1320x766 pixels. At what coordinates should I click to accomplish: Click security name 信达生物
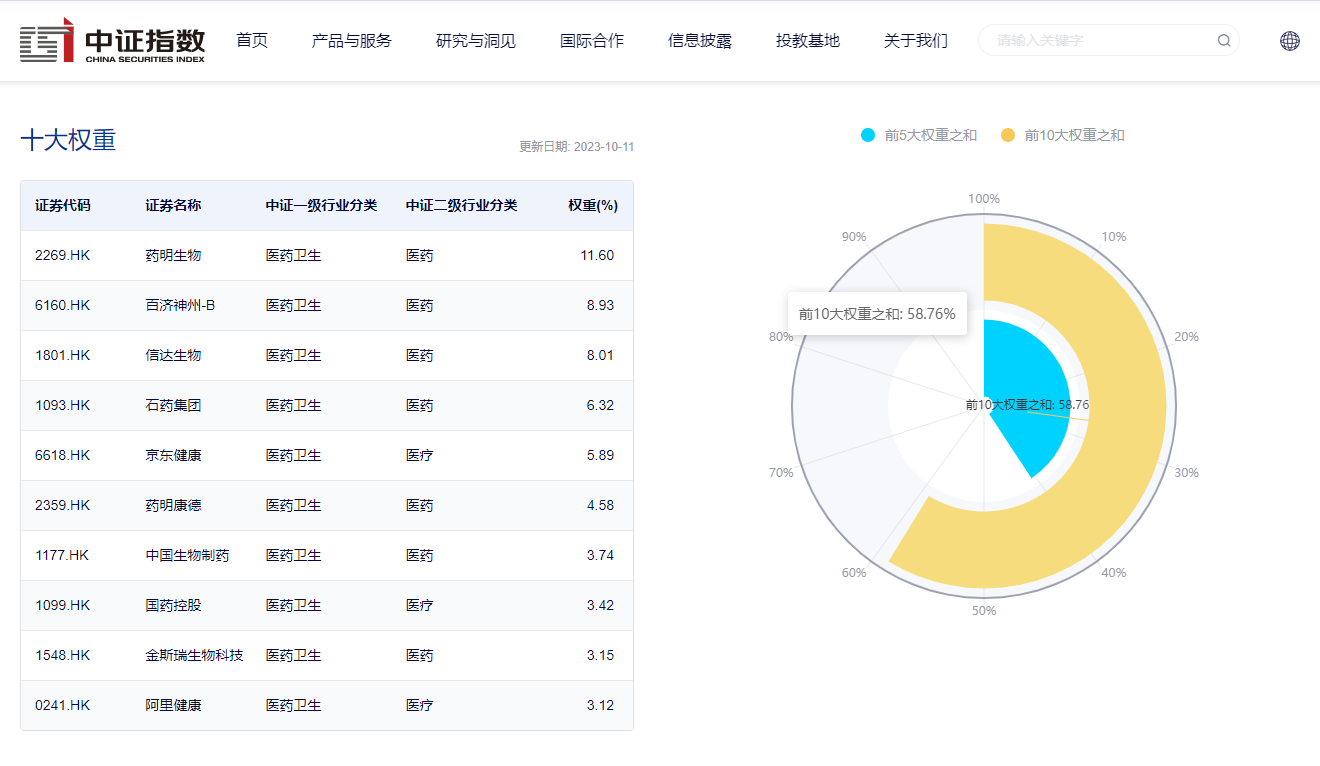[x=173, y=355]
